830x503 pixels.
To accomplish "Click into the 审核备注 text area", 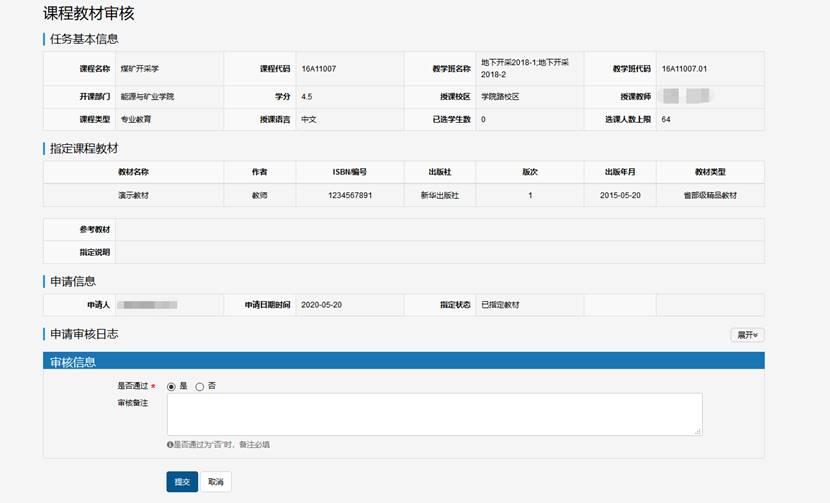I will pos(434,413).
